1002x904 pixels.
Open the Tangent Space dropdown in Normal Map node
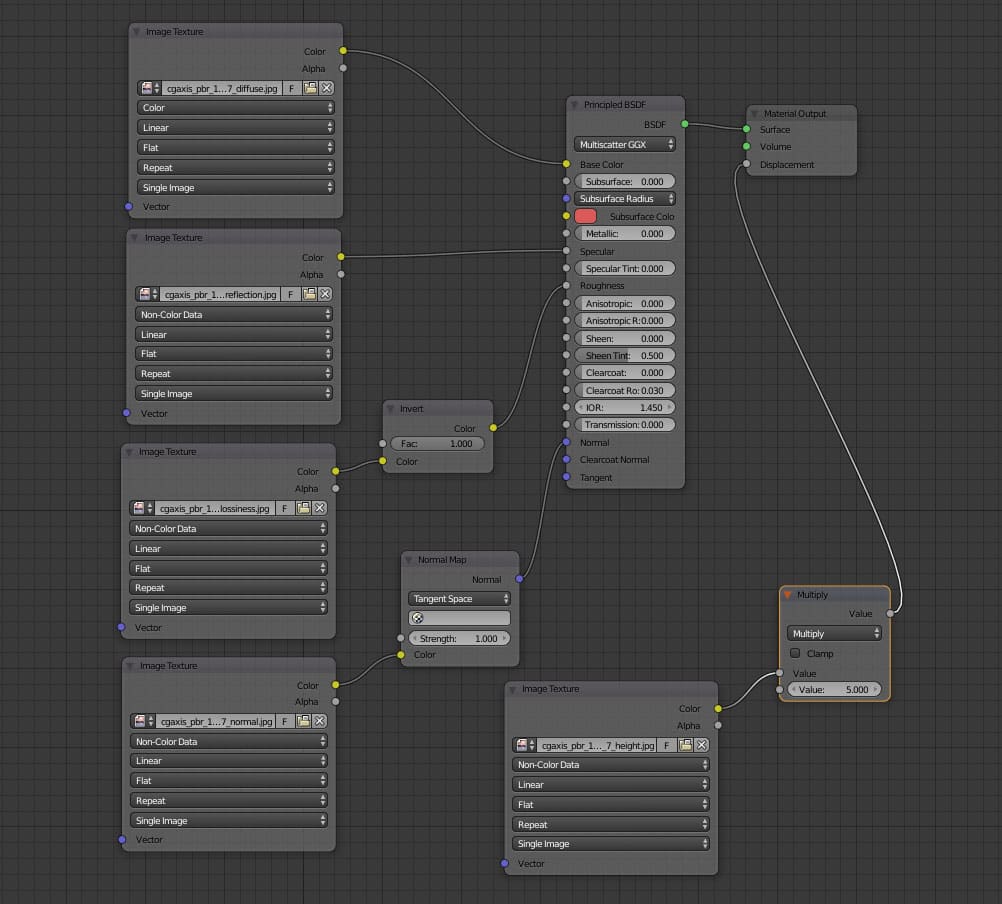pos(459,598)
